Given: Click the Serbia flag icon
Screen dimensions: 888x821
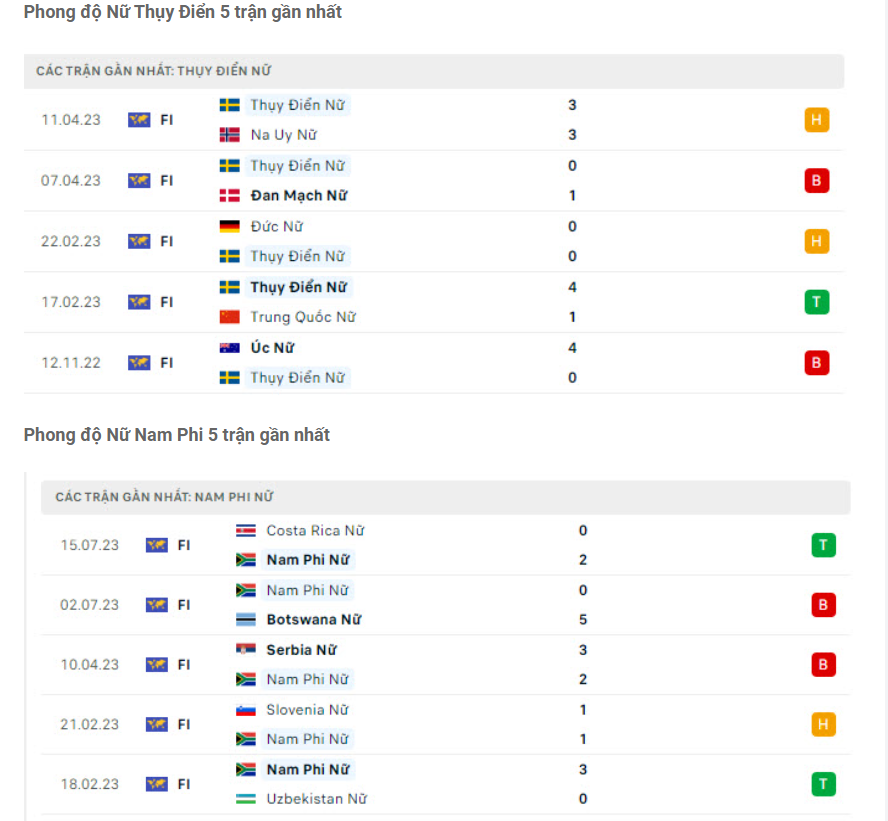Looking at the screenshot, I should (x=245, y=650).
